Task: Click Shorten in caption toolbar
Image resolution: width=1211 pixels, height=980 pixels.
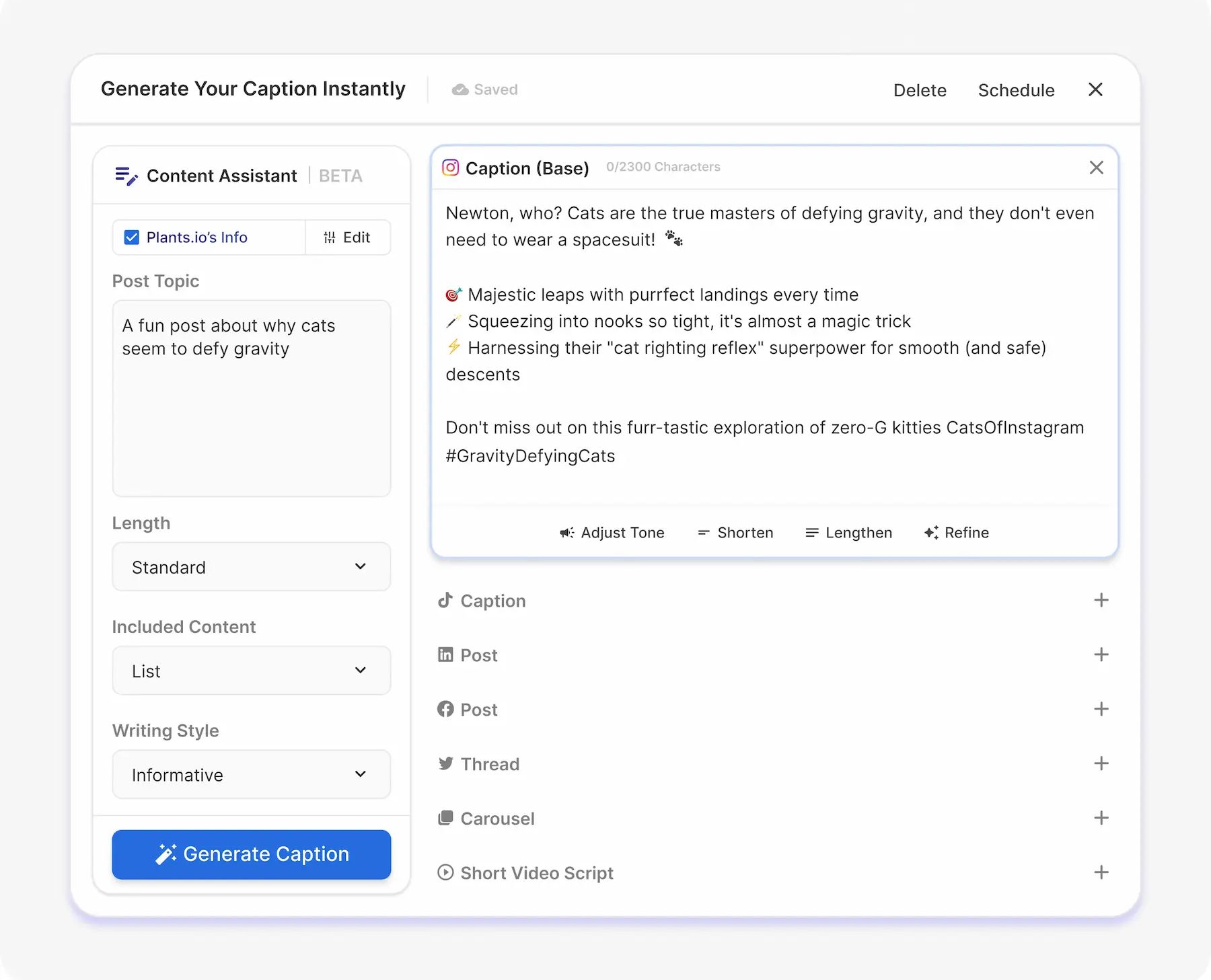Action: tap(735, 533)
